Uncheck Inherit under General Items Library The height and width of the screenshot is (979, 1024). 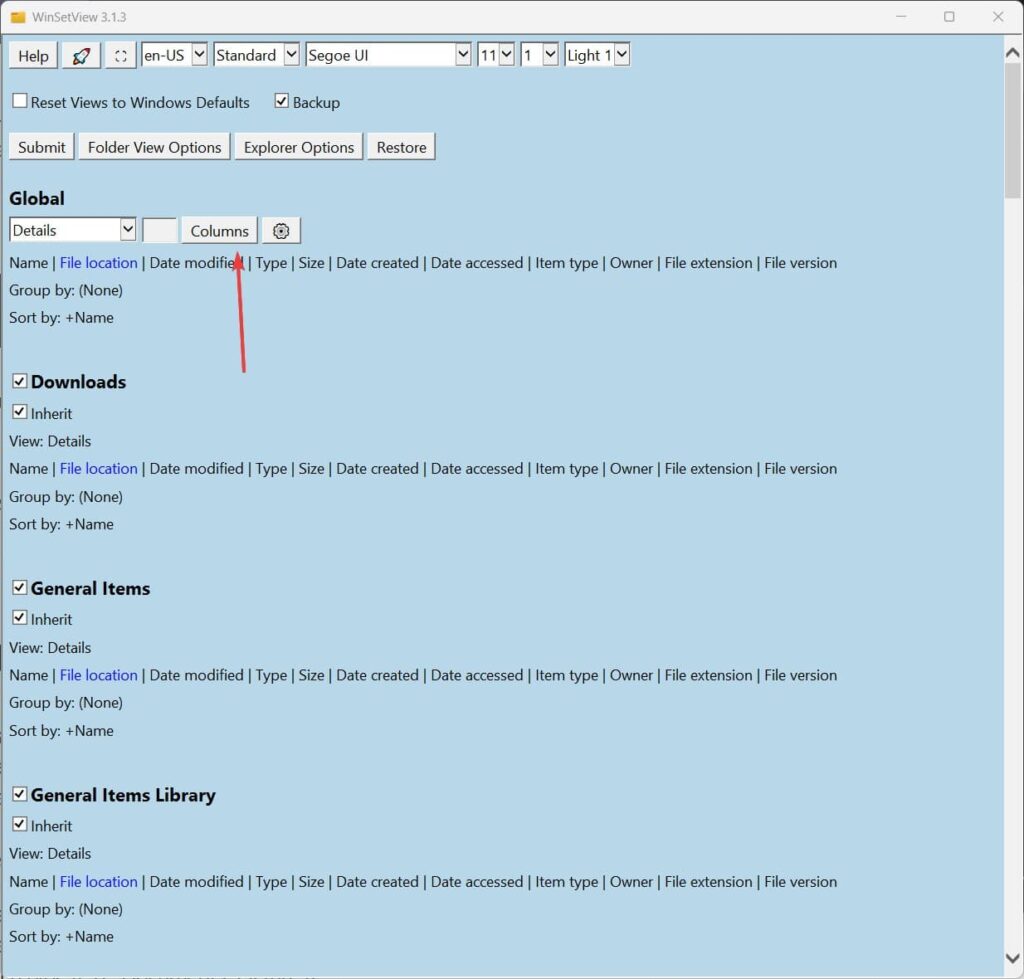[20, 824]
